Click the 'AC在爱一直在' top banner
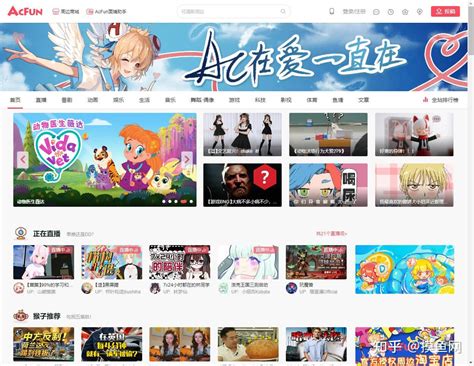 (233, 57)
